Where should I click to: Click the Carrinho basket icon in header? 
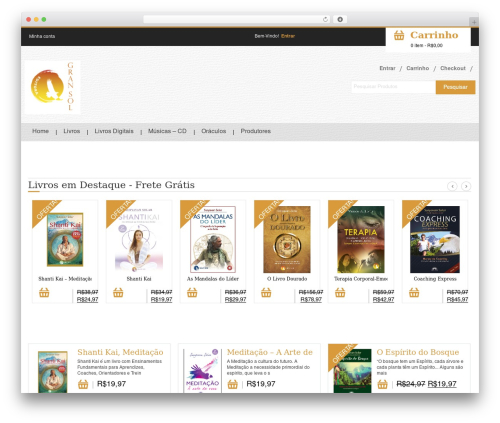tap(399, 35)
